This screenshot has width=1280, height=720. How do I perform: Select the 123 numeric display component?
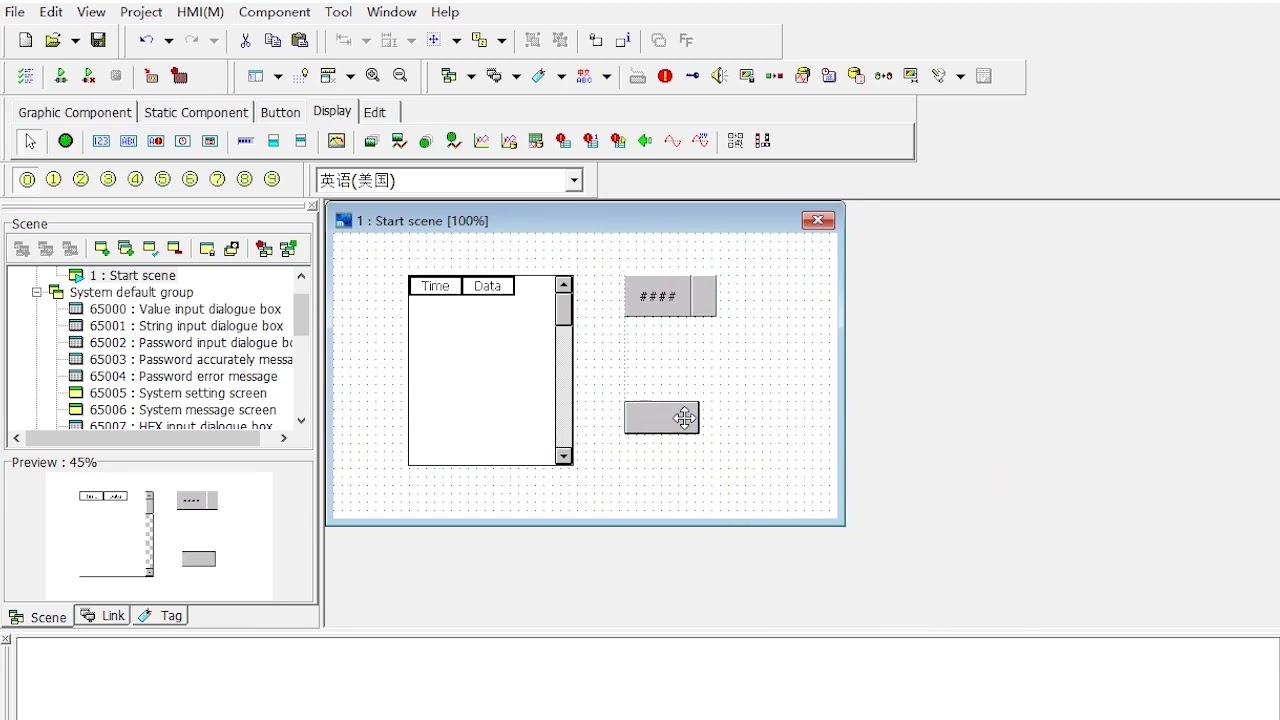pos(101,141)
